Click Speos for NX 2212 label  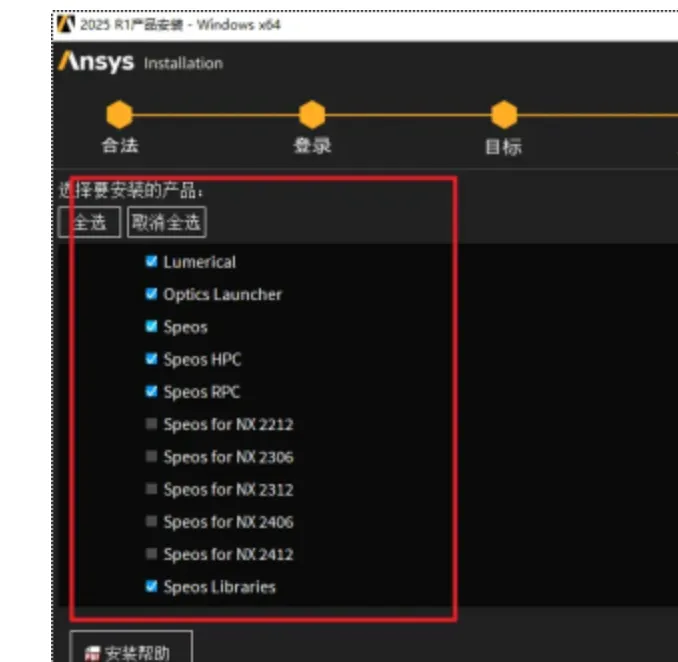point(228,425)
